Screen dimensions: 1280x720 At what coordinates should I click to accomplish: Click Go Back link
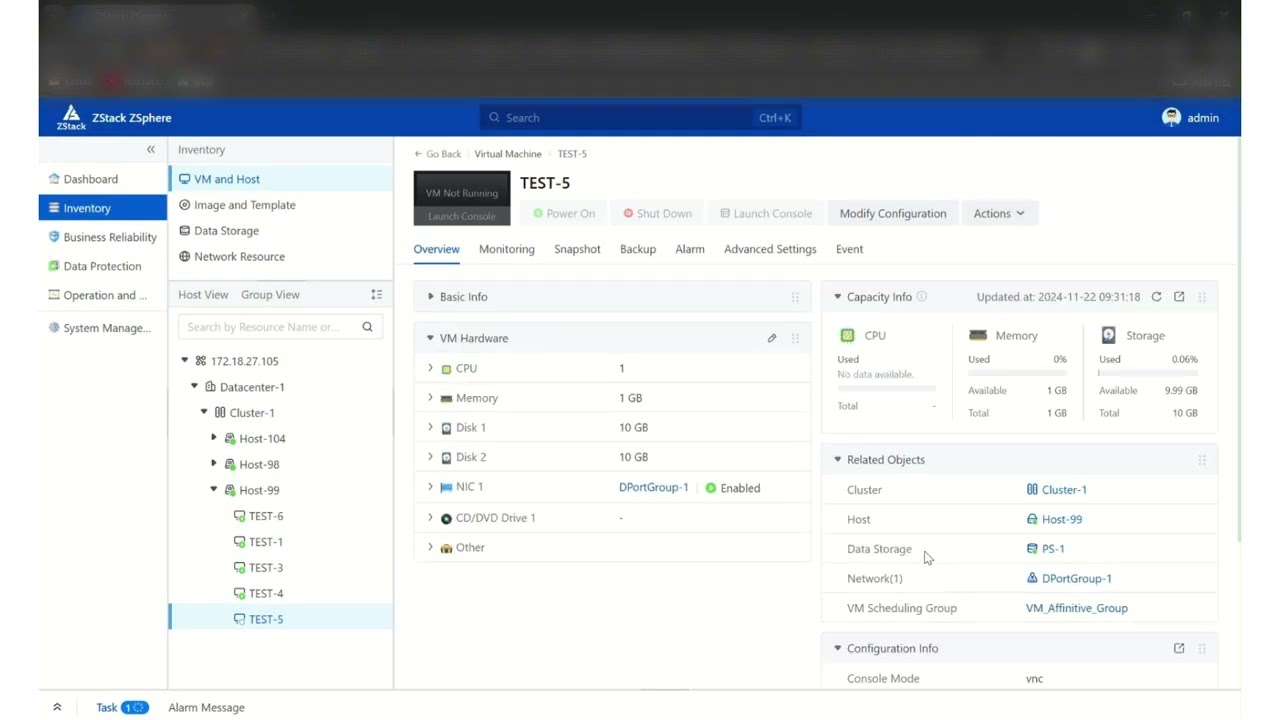pyautogui.click(x=438, y=154)
